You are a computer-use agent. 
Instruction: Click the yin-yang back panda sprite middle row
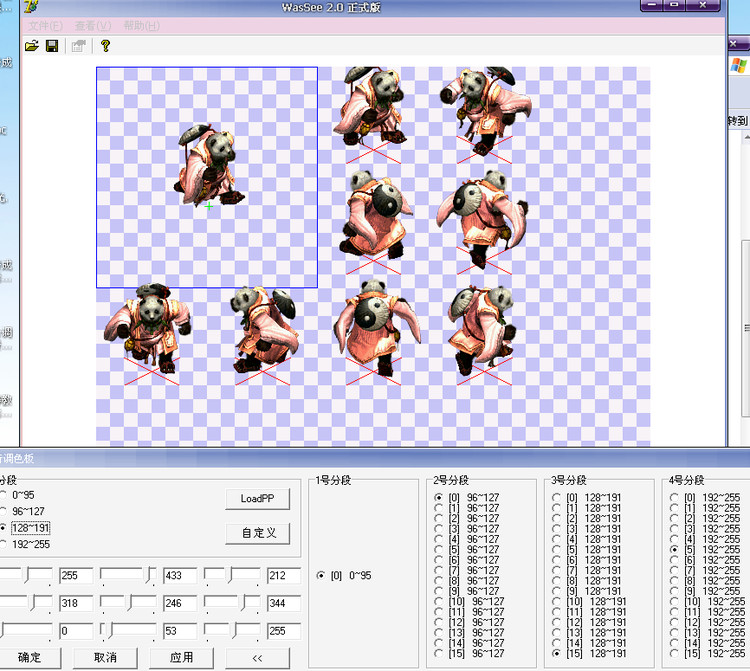(375, 214)
